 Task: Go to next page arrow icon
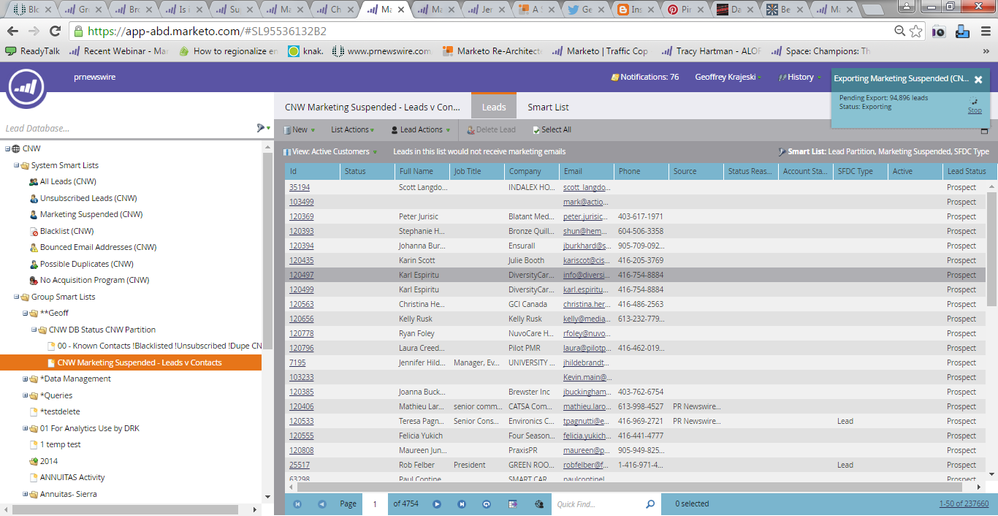point(437,504)
